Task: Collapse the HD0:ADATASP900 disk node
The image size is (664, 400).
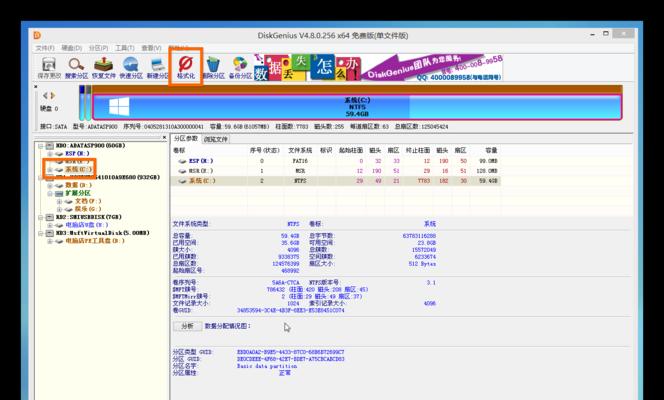Action: (41, 146)
